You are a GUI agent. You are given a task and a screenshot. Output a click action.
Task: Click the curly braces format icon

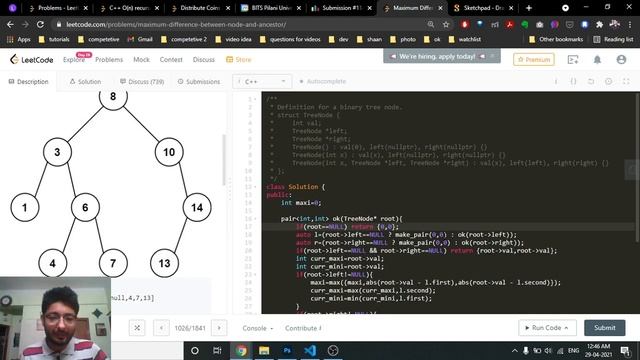click(x=573, y=82)
